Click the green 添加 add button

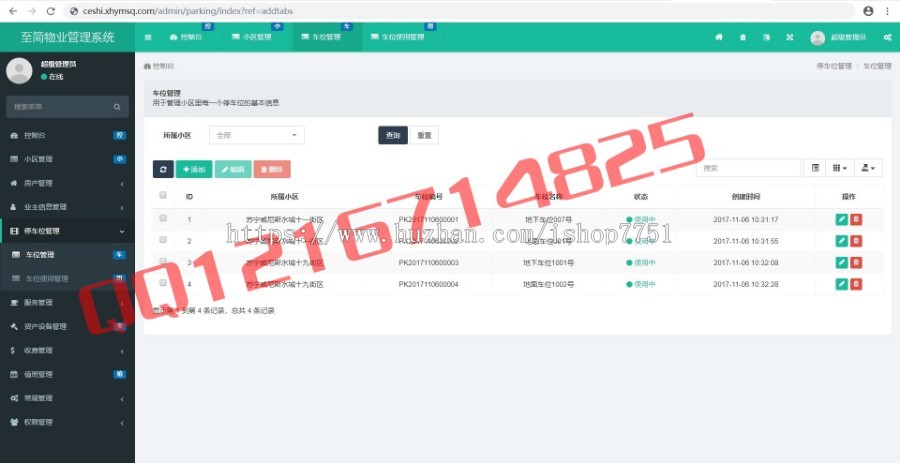click(x=194, y=169)
